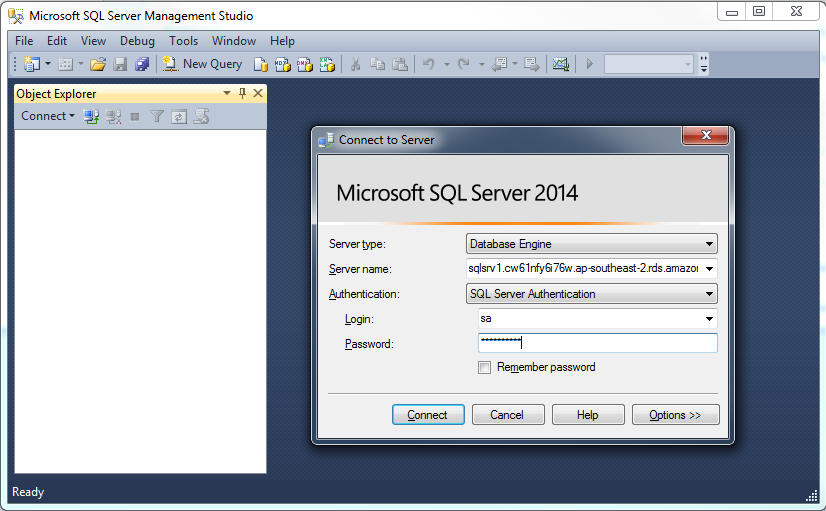Click the Database Engine Query icon

[x=261, y=64]
